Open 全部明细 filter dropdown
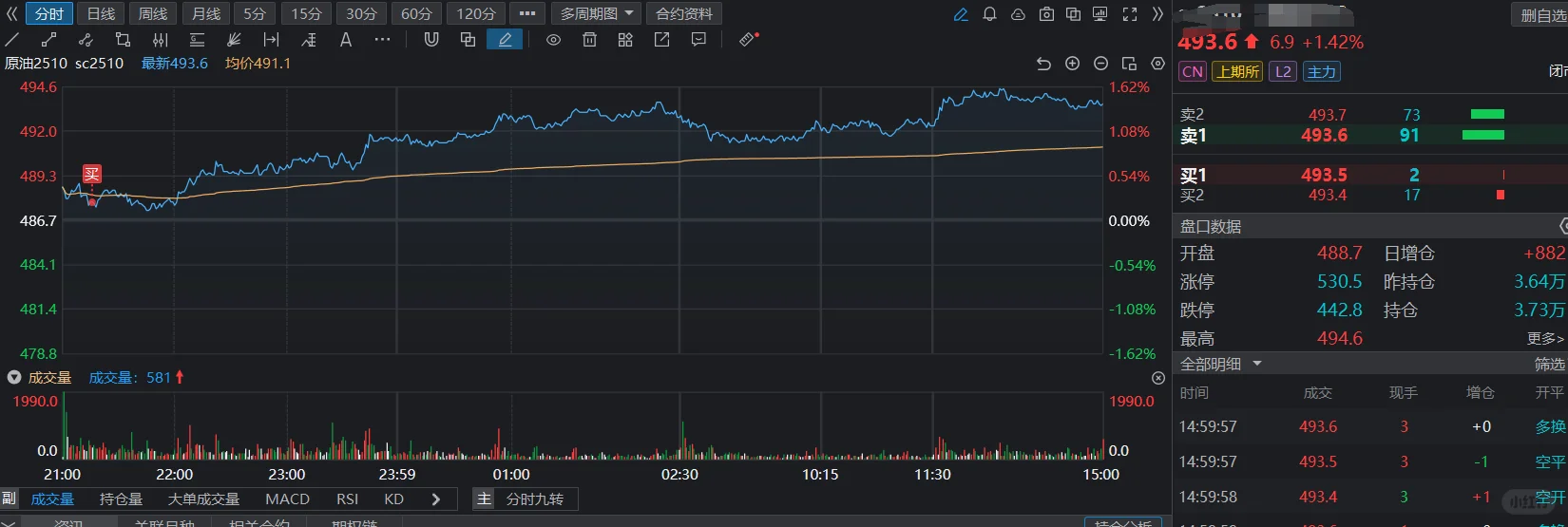This screenshot has width=1568, height=527. pos(1221,365)
